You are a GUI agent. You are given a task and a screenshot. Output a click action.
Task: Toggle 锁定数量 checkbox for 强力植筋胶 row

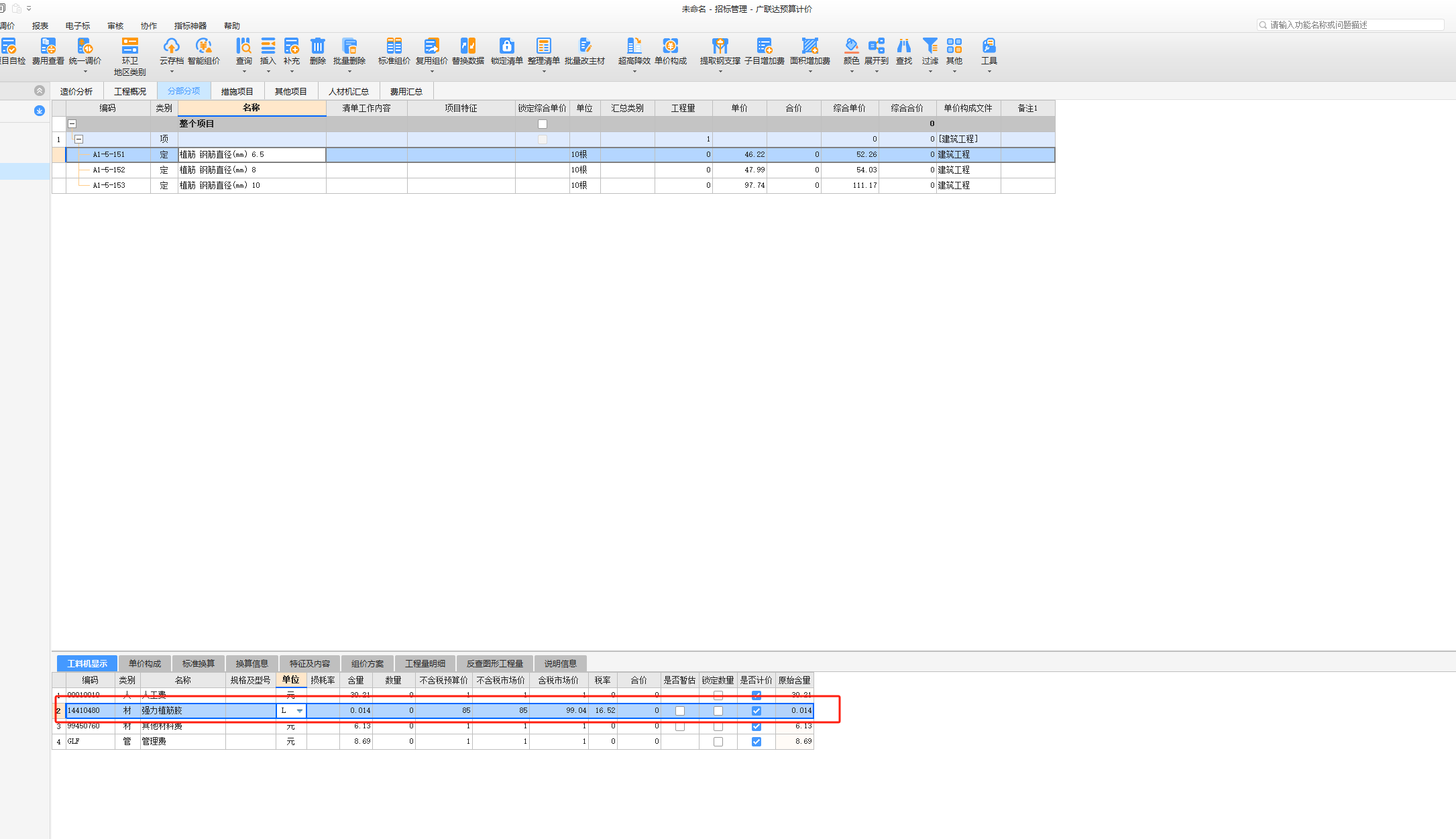pyautogui.click(x=718, y=711)
